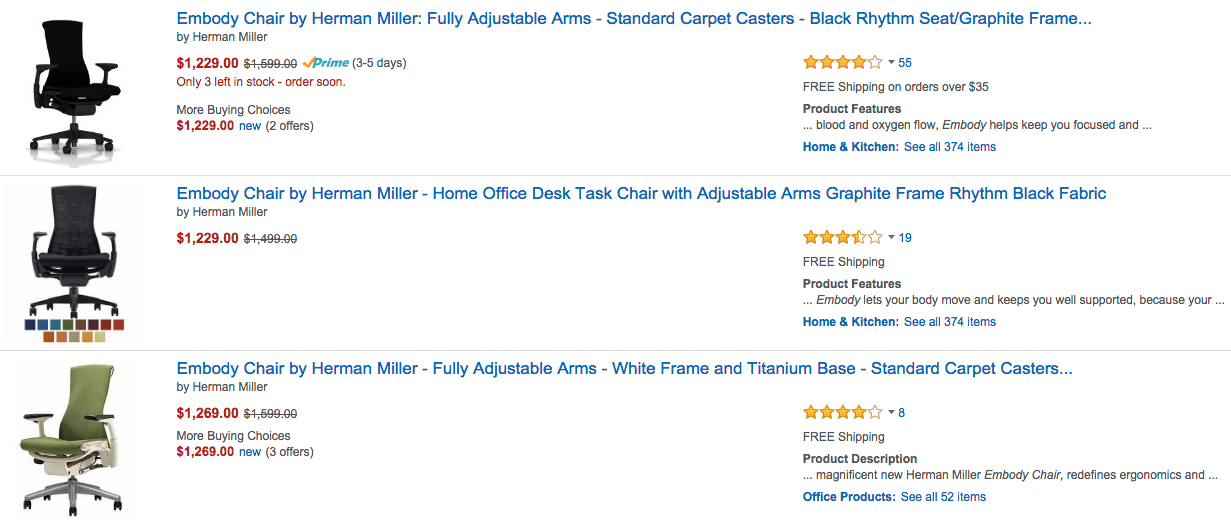Click "new" under the first listing's More Buying Choices
The width and height of the screenshot is (1231, 522).
[x=250, y=126]
